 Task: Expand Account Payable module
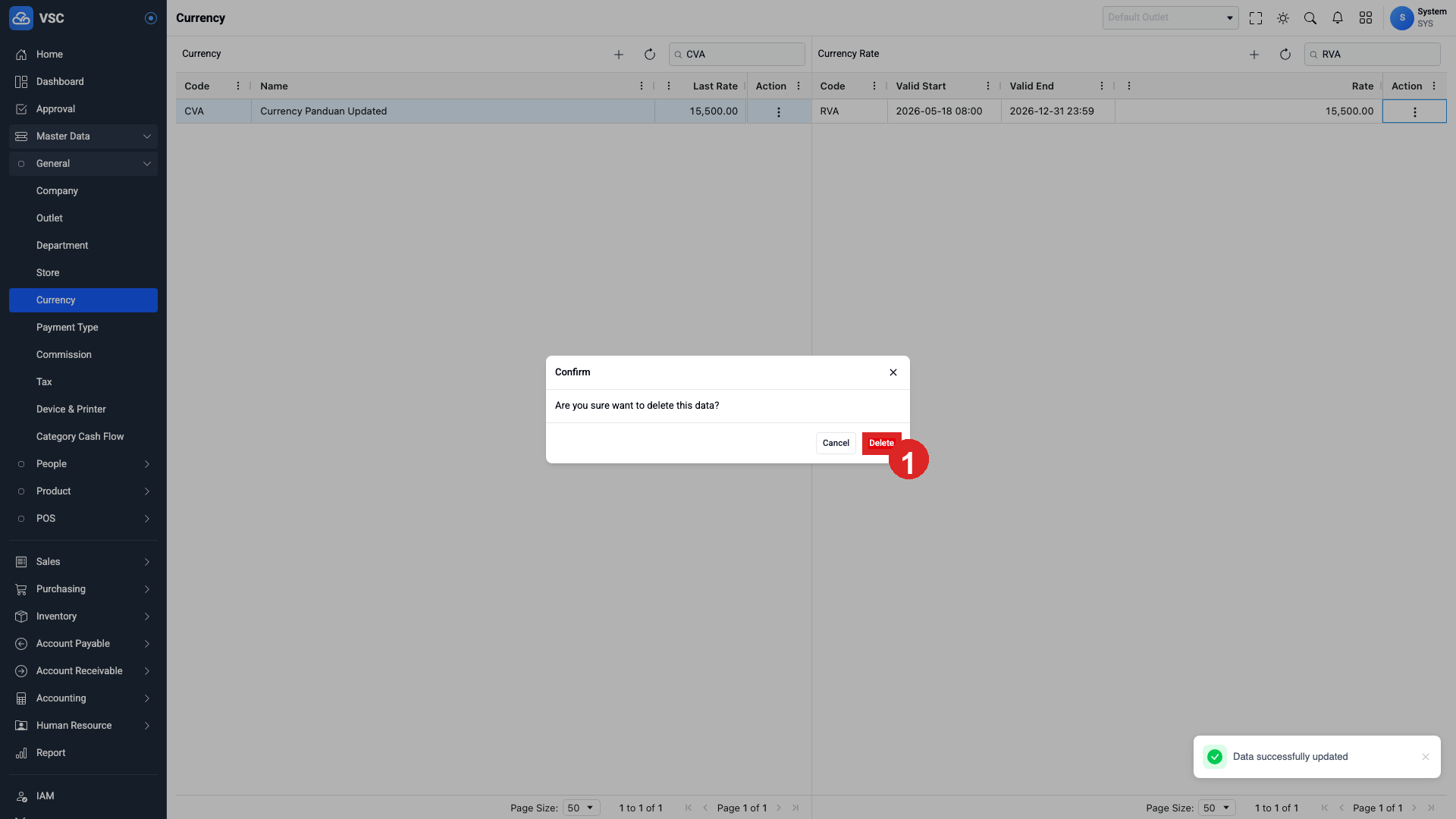tap(83, 644)
